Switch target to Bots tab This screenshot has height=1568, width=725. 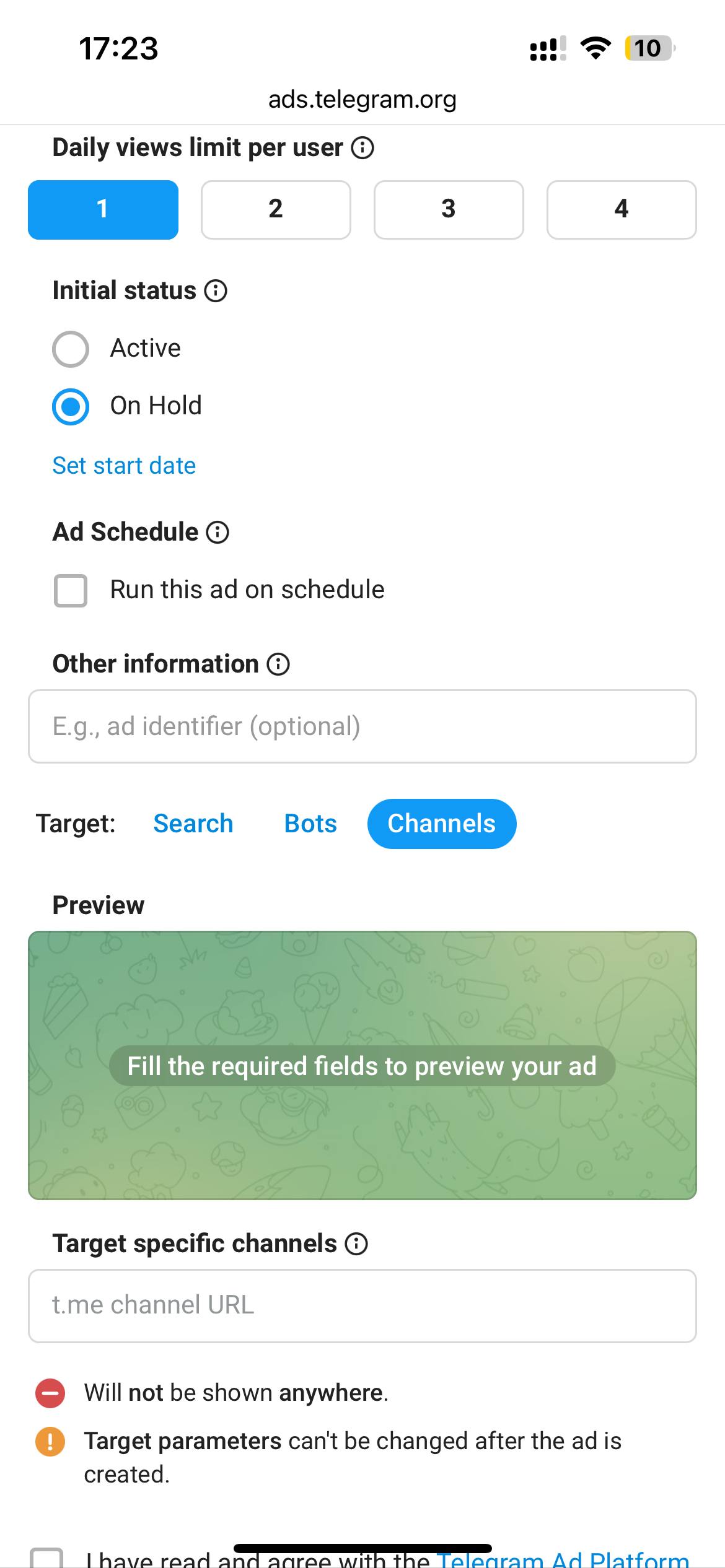pyautogui.click(x=310, y=824)
